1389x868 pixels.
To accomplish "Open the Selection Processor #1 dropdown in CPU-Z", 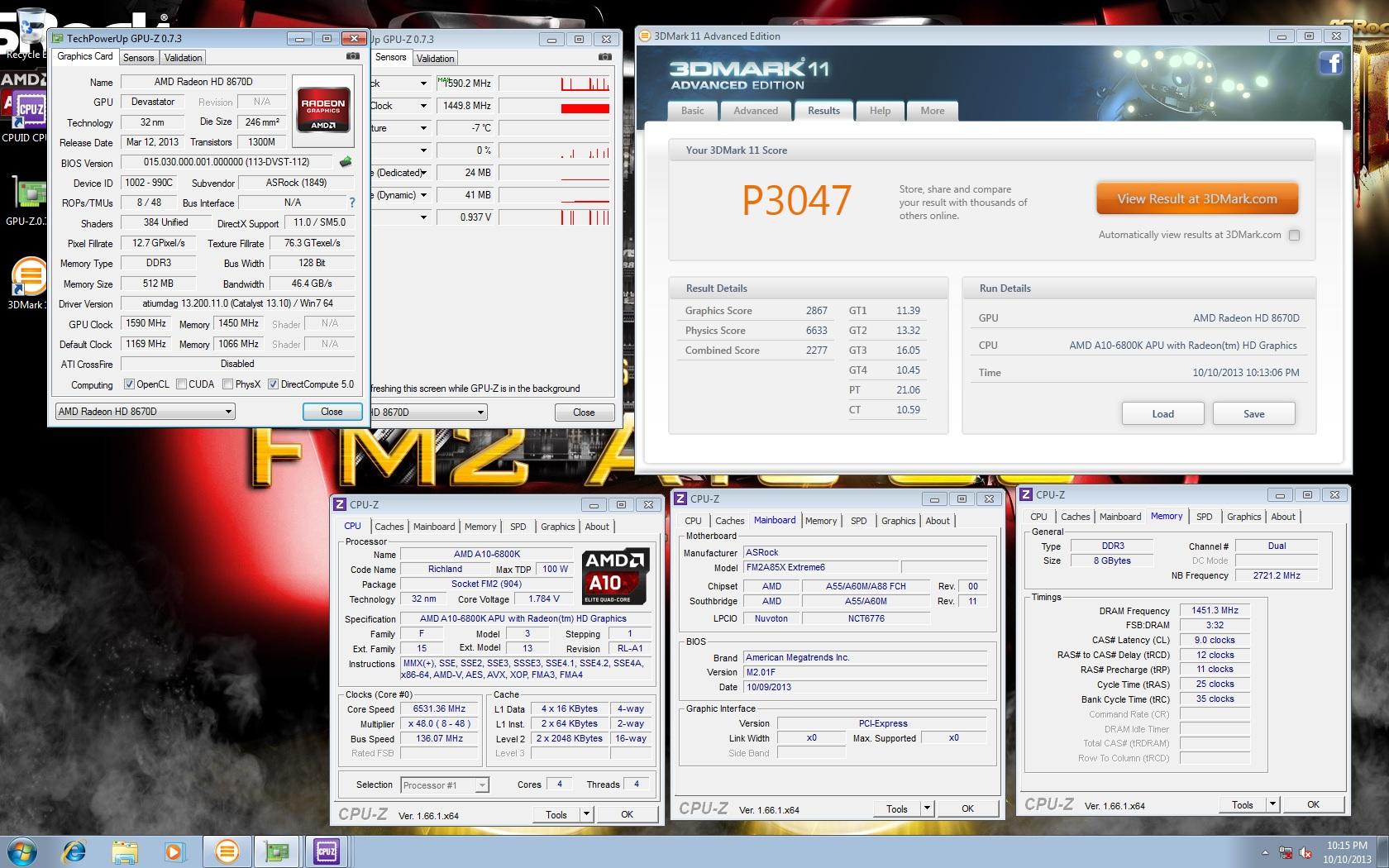I will (x=445, y=785).
